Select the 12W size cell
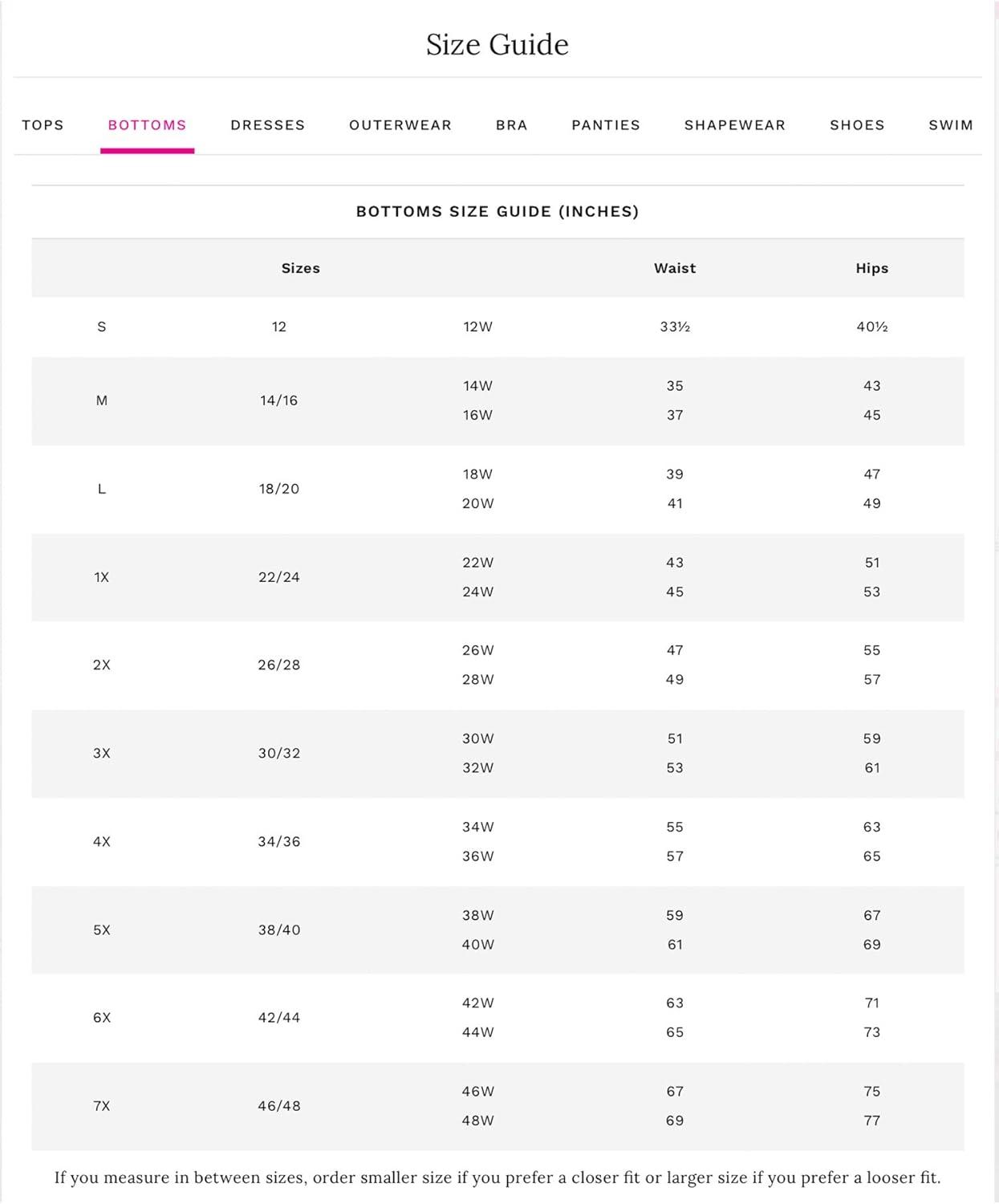The width and height of the screenshot is (999, 1204). pos(477,327)
